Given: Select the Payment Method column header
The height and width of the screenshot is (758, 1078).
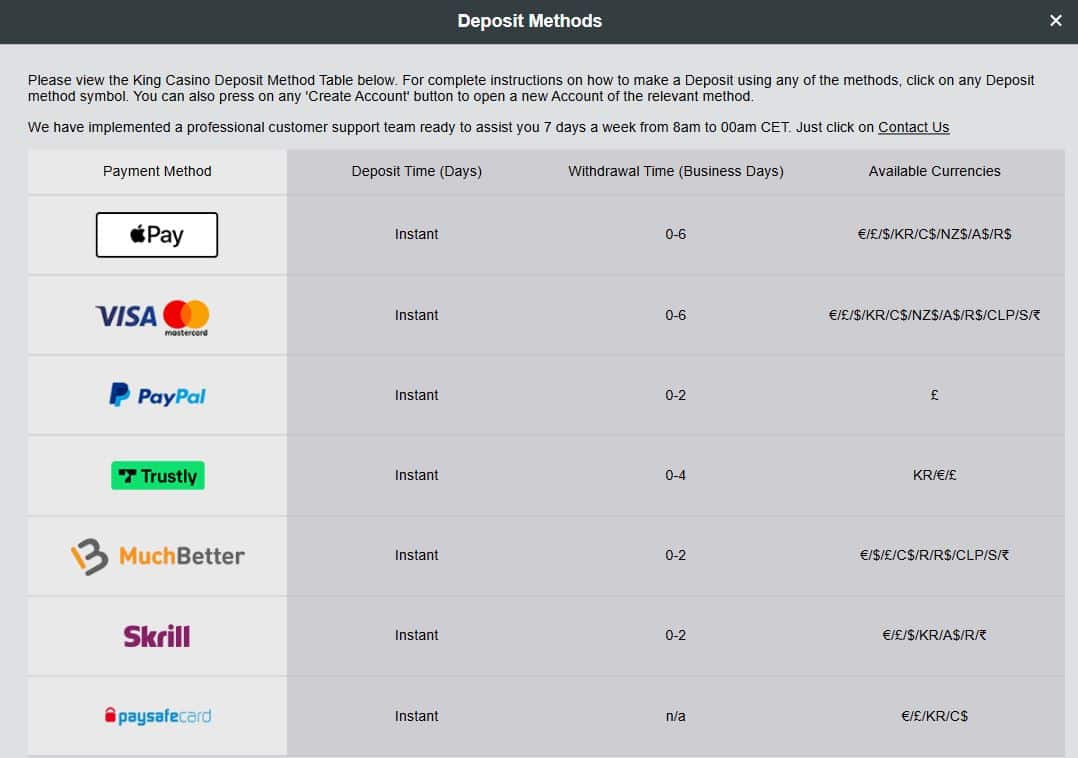Looking at the screenshot, I should (157, 171).
